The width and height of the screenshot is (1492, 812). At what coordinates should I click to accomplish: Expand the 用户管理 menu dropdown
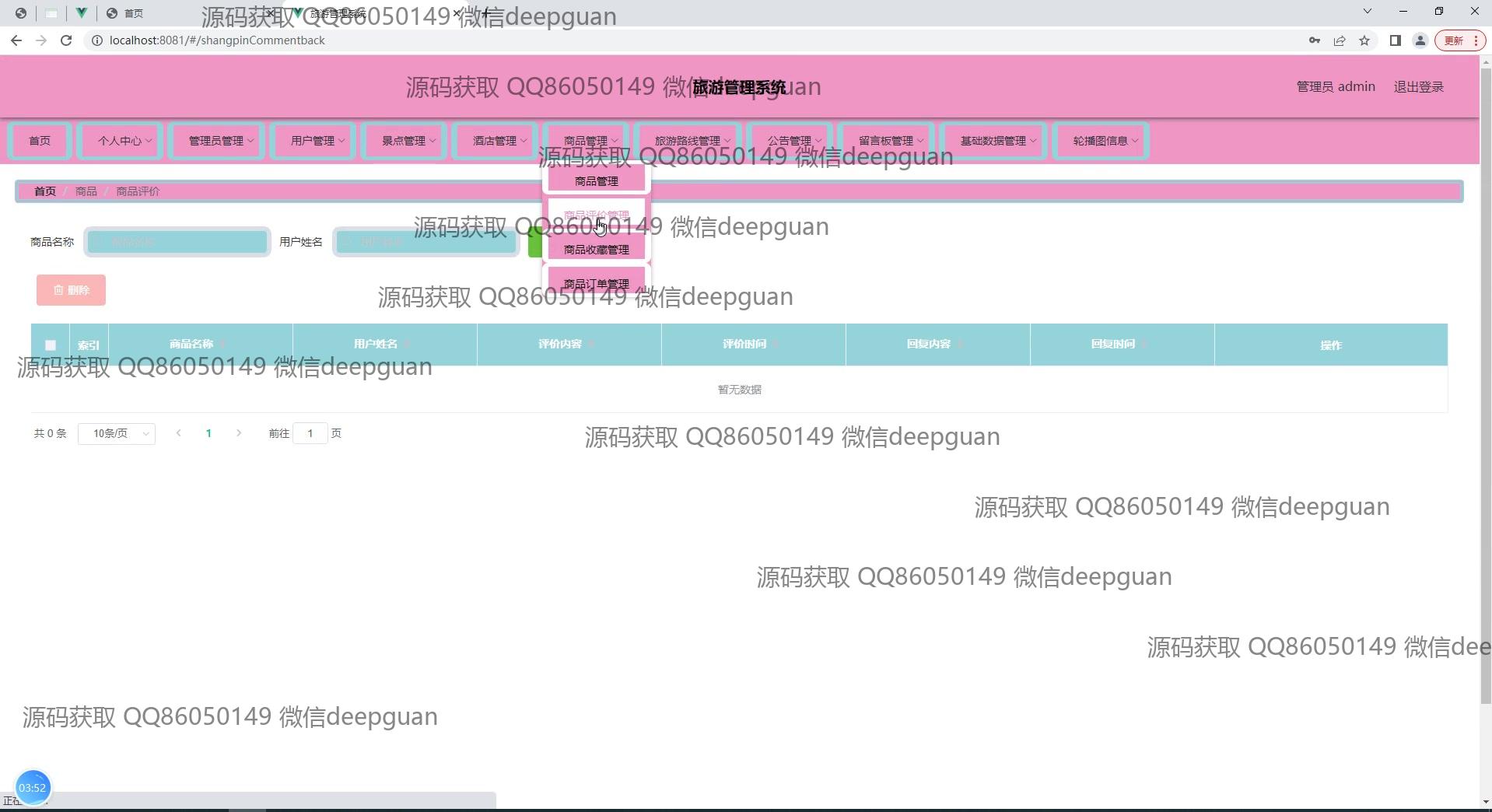pyautogui.click(x=313, y=141)
